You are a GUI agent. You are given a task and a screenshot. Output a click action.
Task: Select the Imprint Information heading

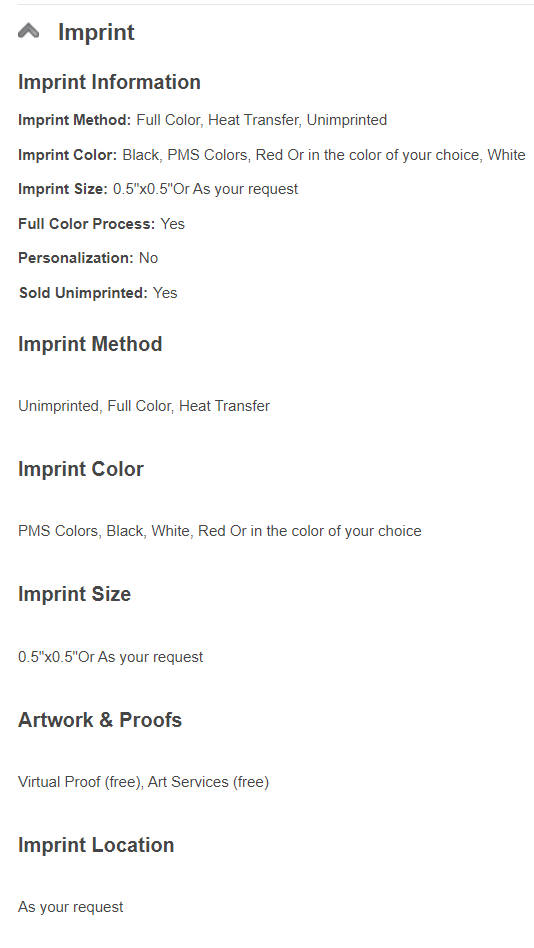coord(109,82)
